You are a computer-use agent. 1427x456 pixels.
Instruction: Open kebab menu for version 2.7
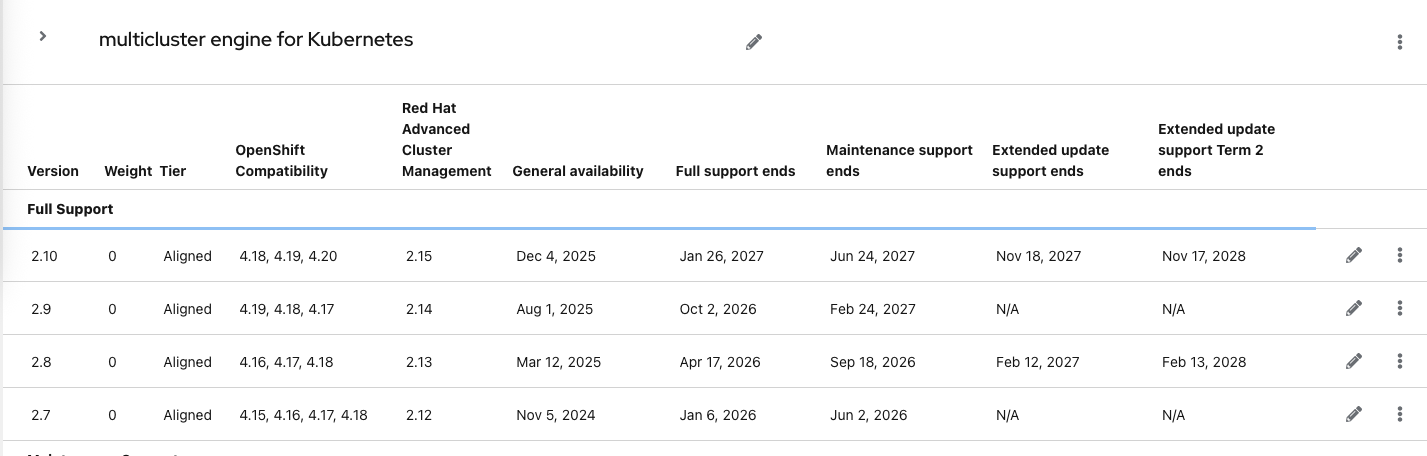point(1399,414)
